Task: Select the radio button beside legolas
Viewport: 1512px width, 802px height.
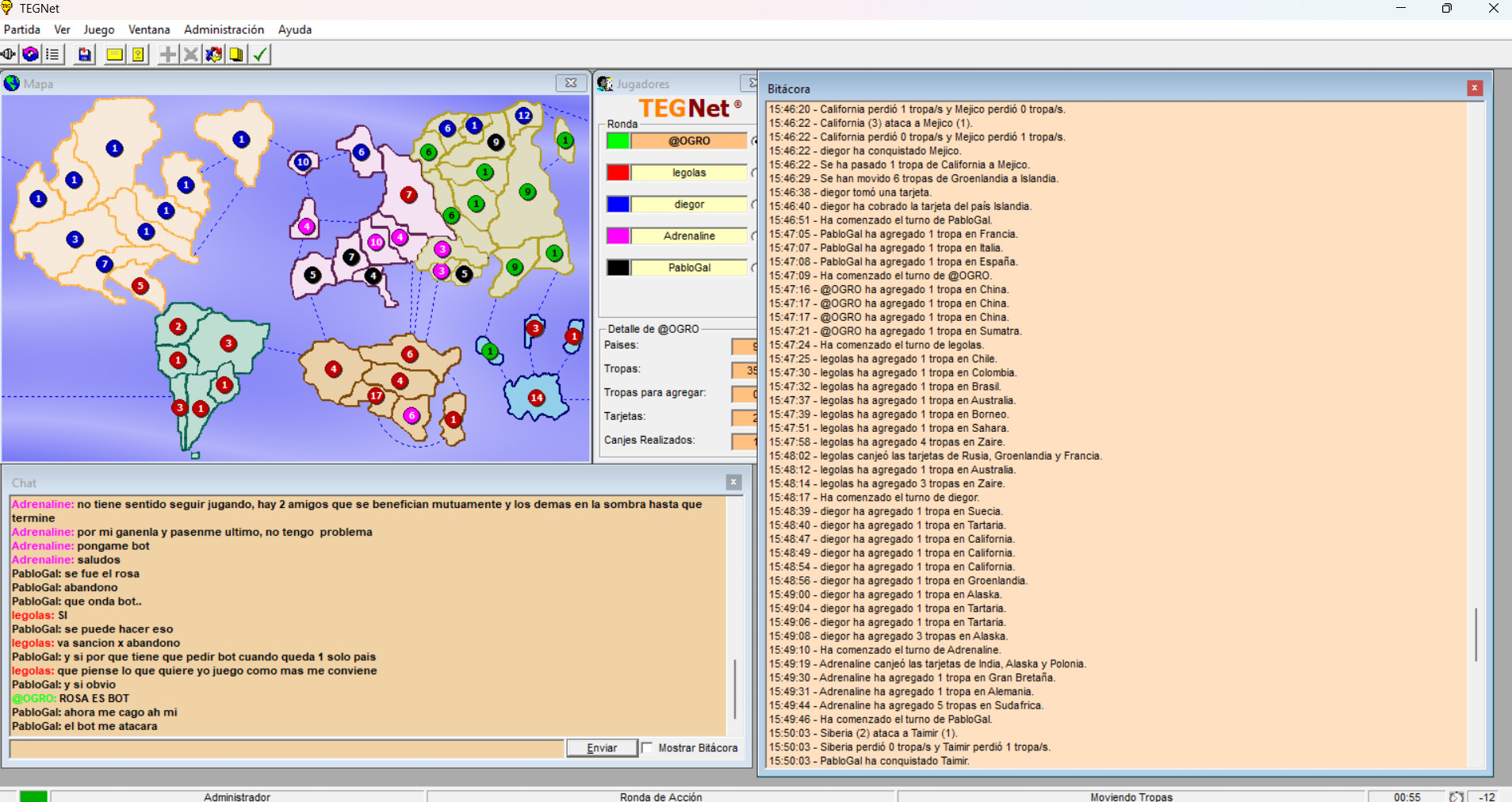Action: point(754,173)
